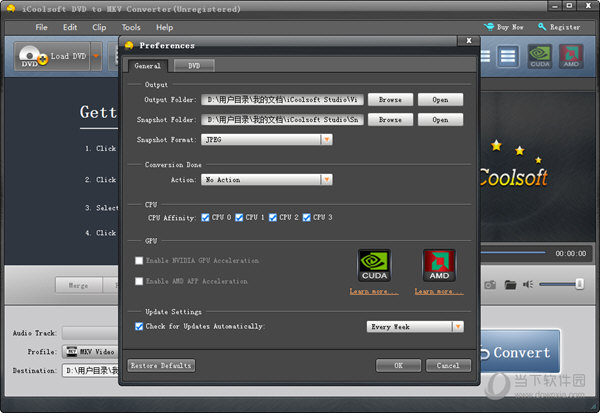
Task: Open the Clip menu
Action: point(99,27)
